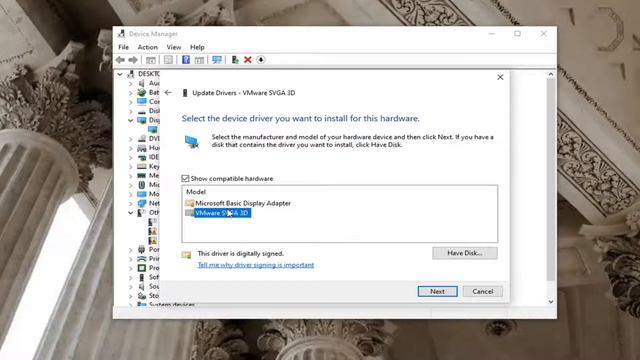Select the Storage controllers icon in tree
Image resolution: width=640 pixels, height=360 pixels.
[x=142, y=296]
